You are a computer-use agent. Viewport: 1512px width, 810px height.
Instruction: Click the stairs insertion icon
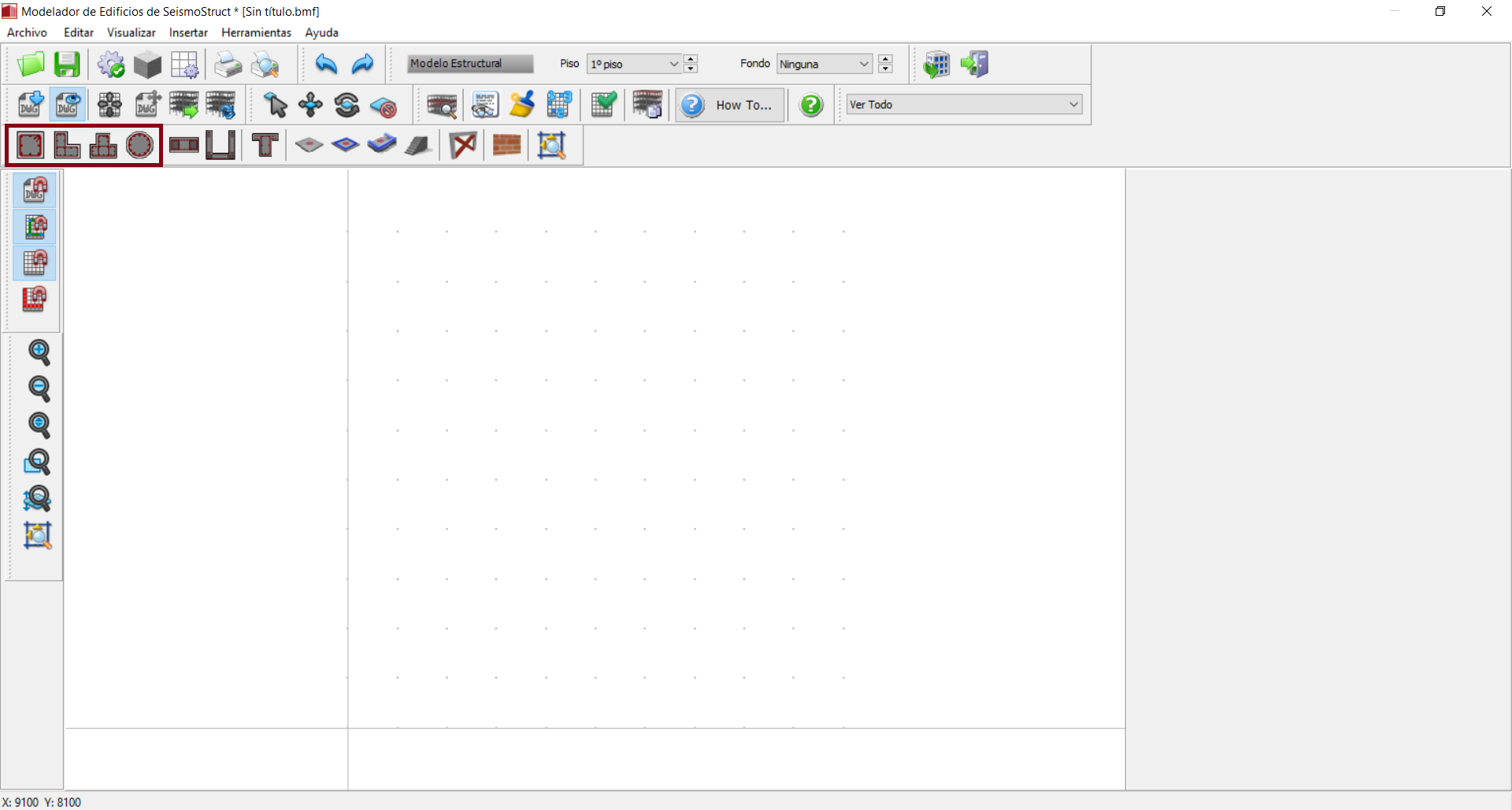417,145
